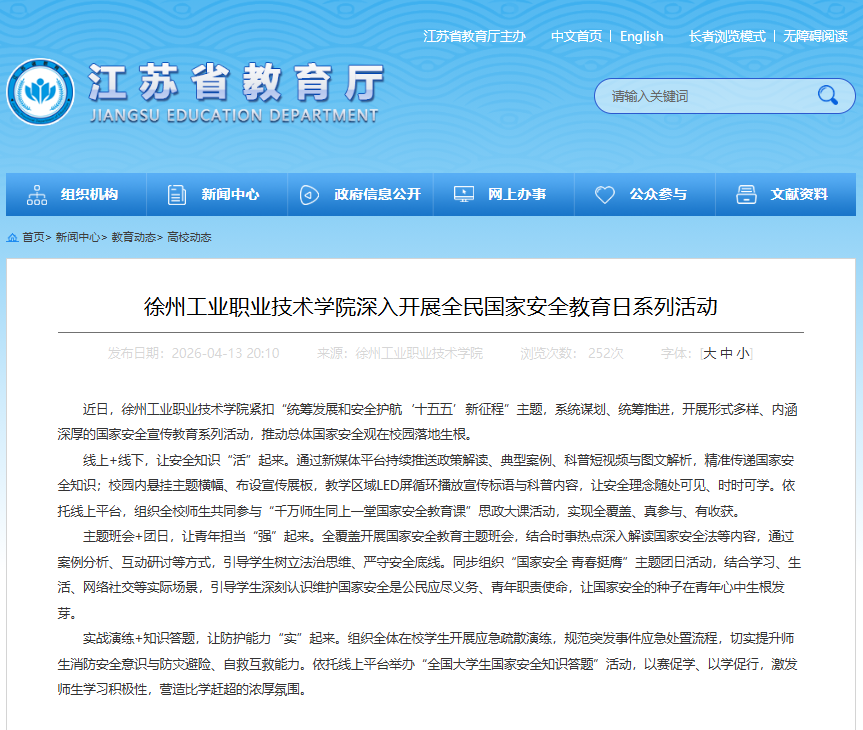The width and height of the screenshot is (863, 730).
Task: Open the 文献资料 navigation menu
Action: click(799, 195)
